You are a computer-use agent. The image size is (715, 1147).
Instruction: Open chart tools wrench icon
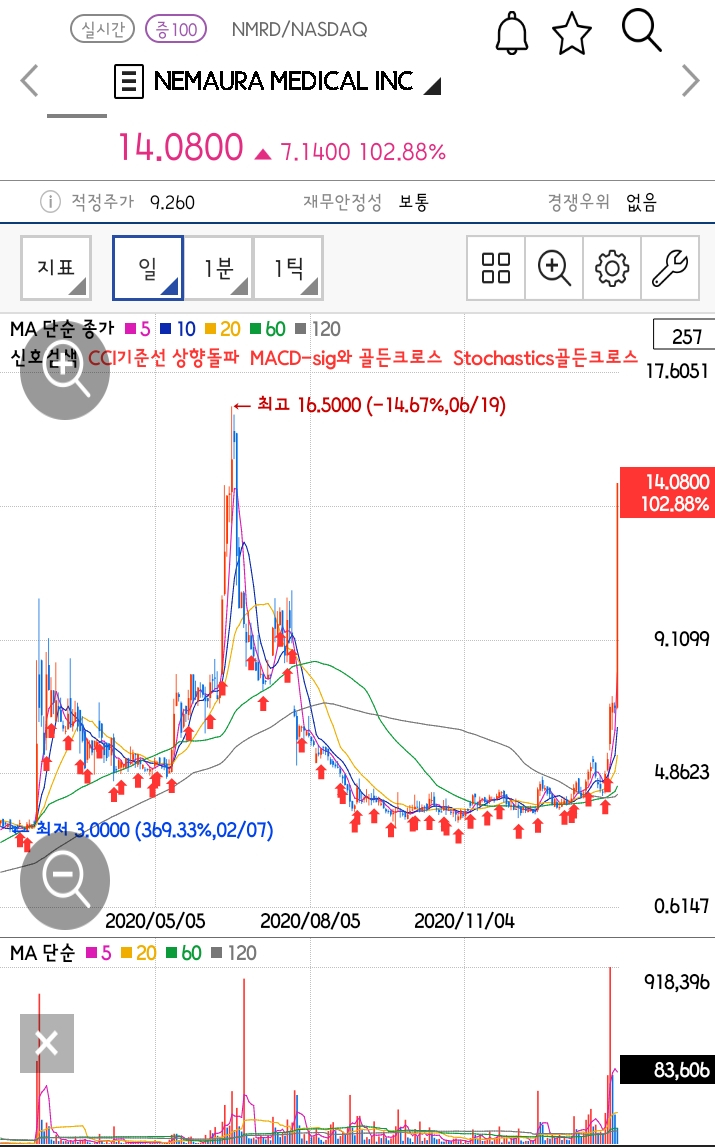(670, 268)
